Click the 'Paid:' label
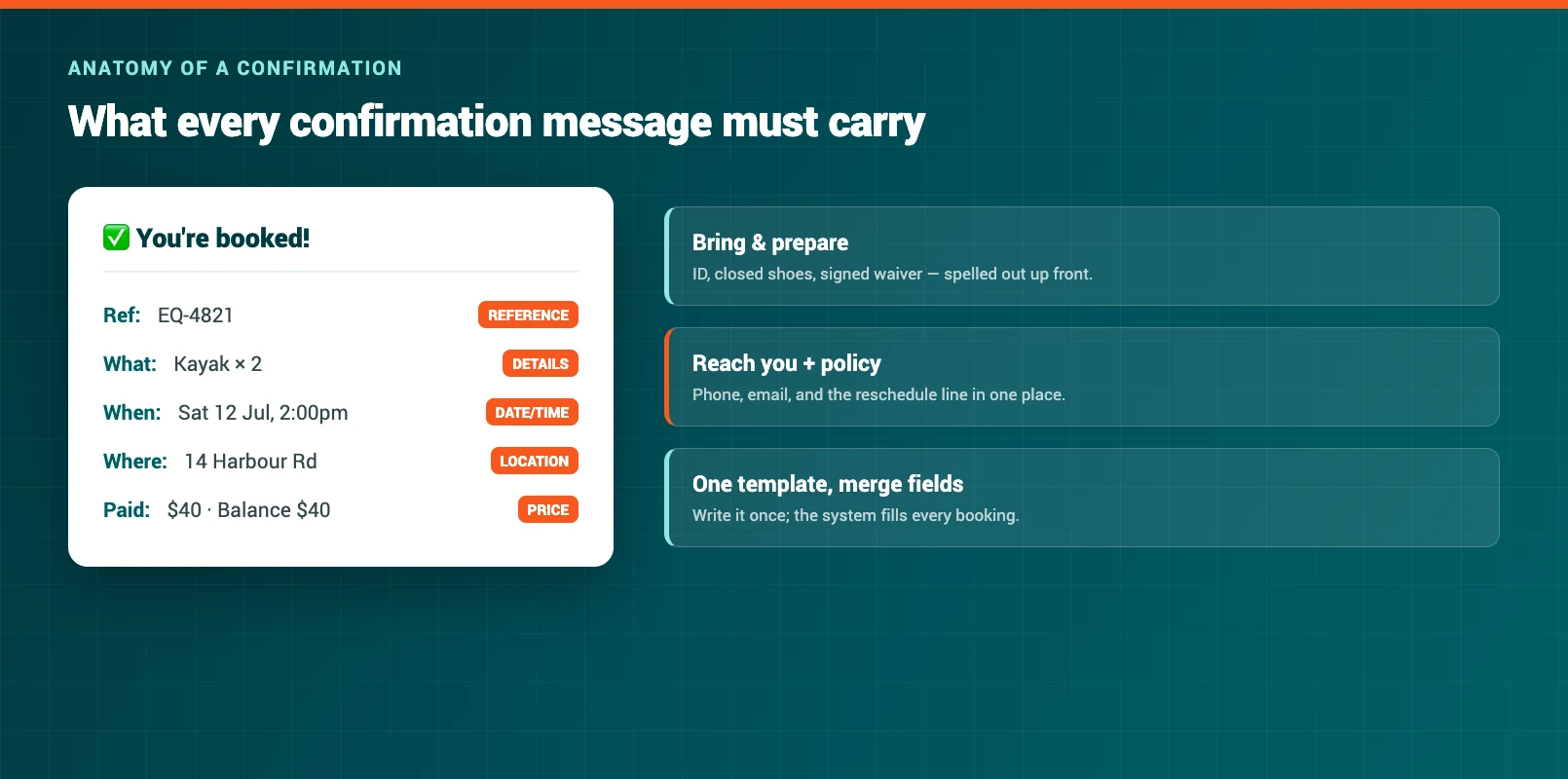 click(x=127, y=510)
